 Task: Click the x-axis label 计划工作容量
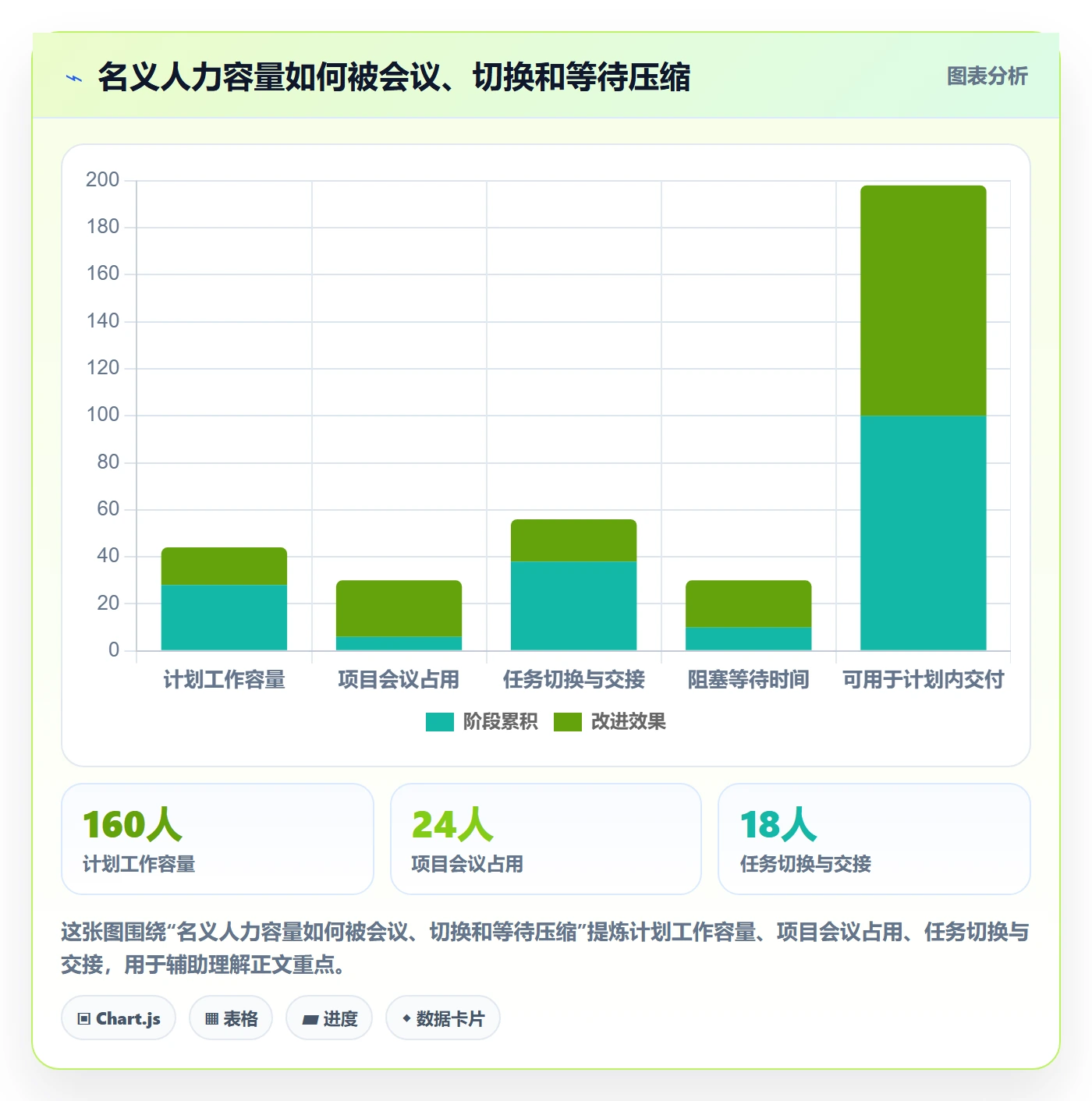click(224, 680)
